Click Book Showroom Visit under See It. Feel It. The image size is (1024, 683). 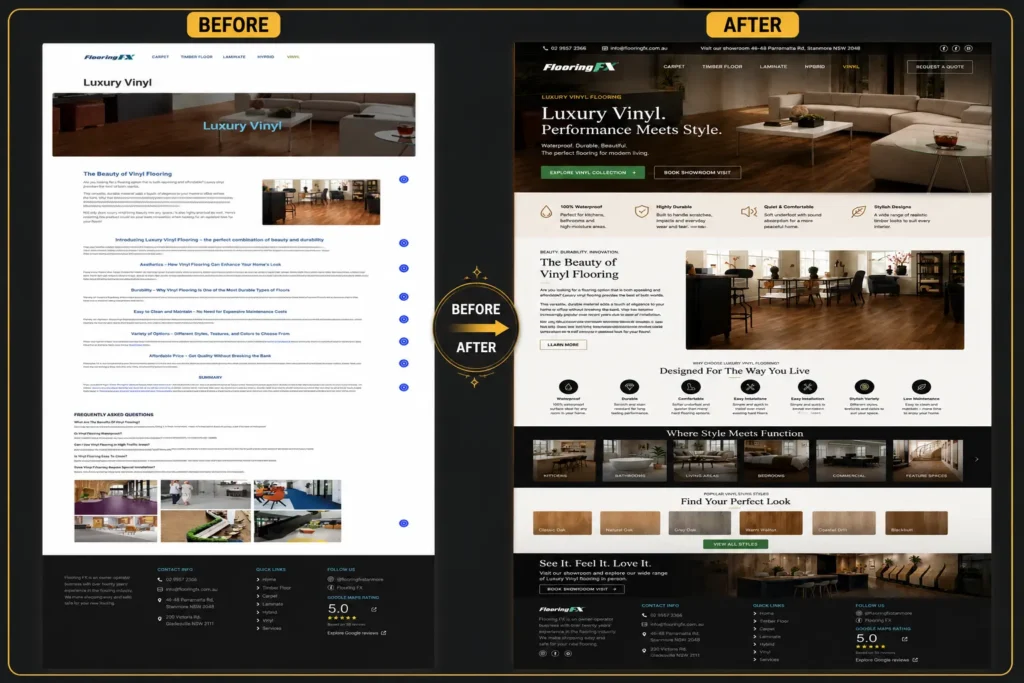(x=581, y=589)
